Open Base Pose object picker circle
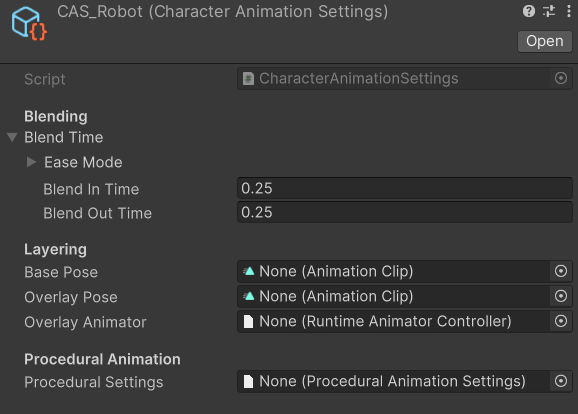The image size is (578, 414). pyautogui.click(x=561, y=271)
